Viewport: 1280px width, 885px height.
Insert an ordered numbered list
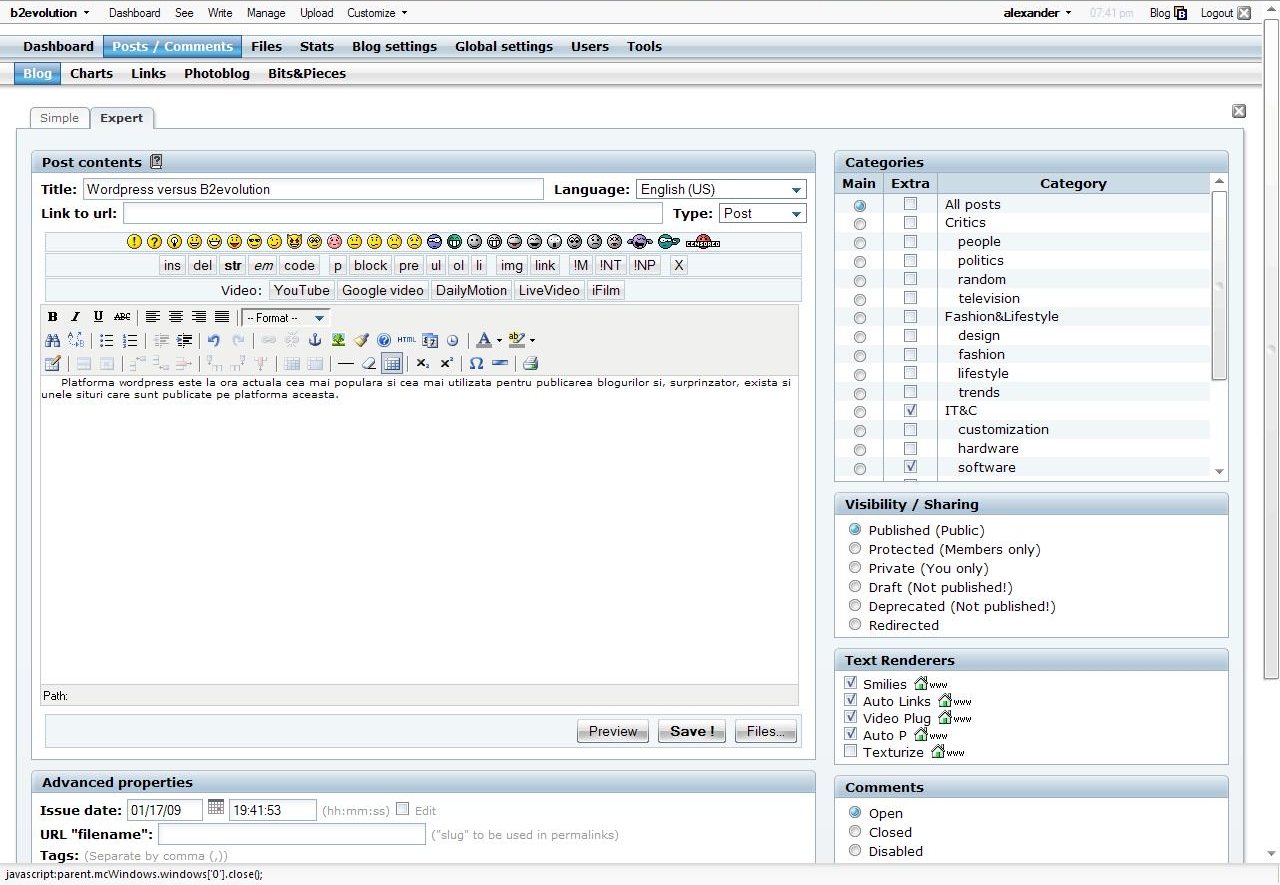point(130,340)
